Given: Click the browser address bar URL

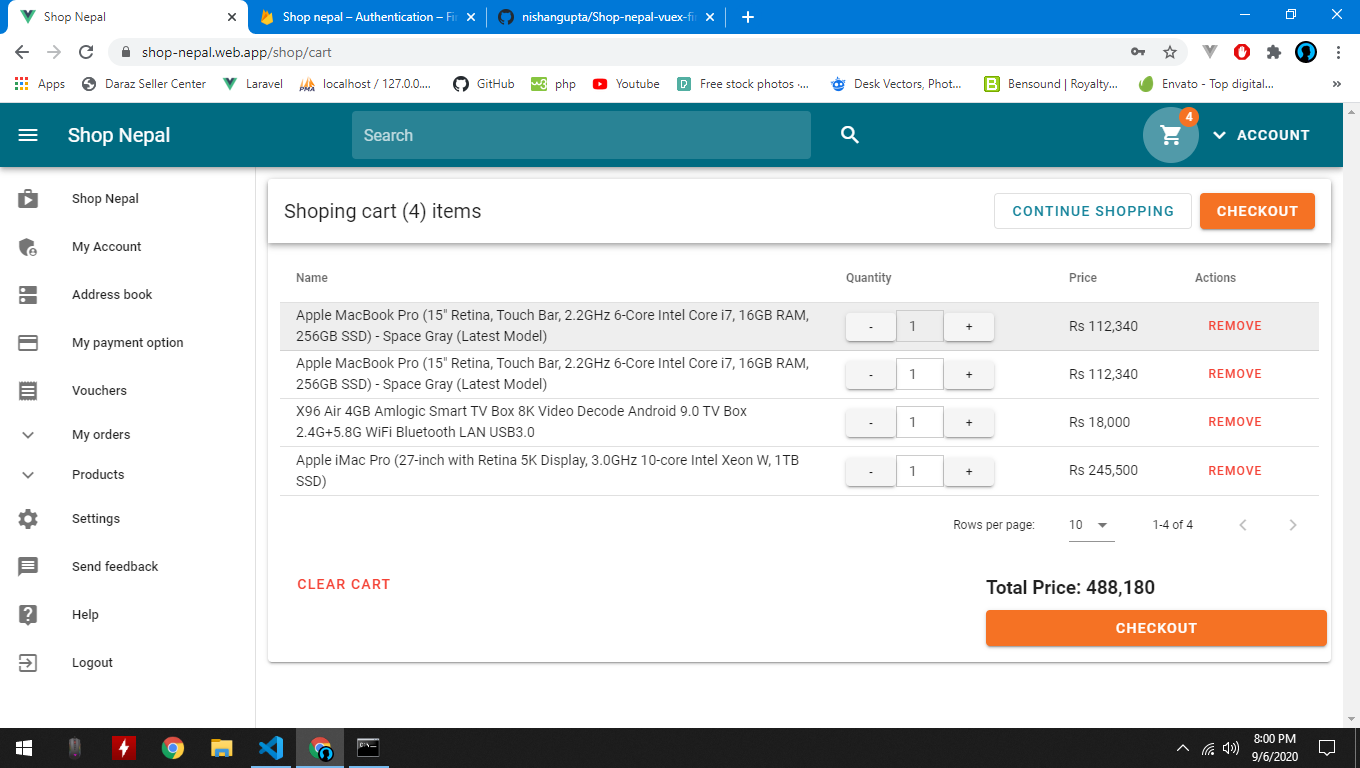Looking at the screenshot, I should [x=236, y=52].
